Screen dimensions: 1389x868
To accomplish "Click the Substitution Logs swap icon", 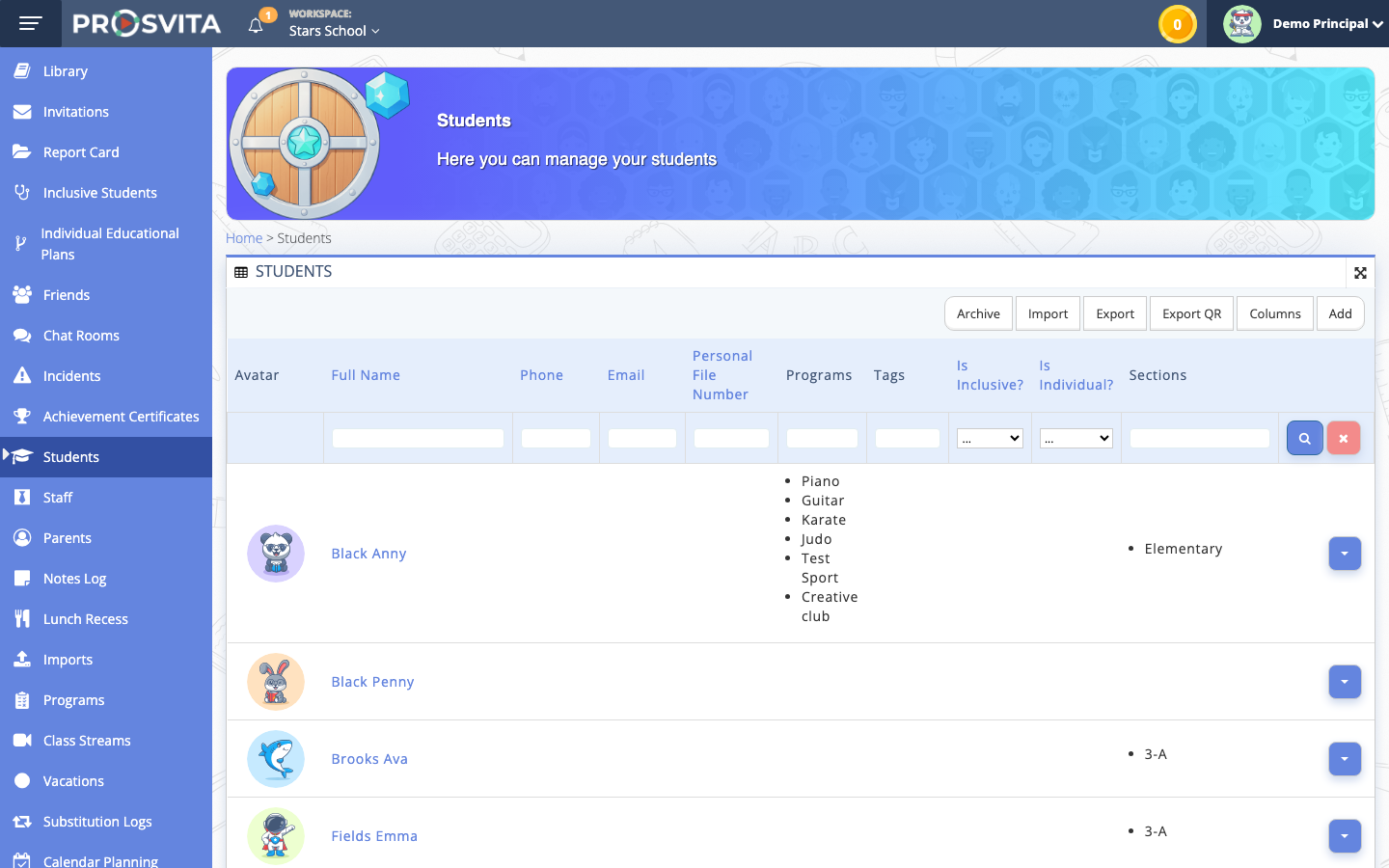I will [22, 822].
